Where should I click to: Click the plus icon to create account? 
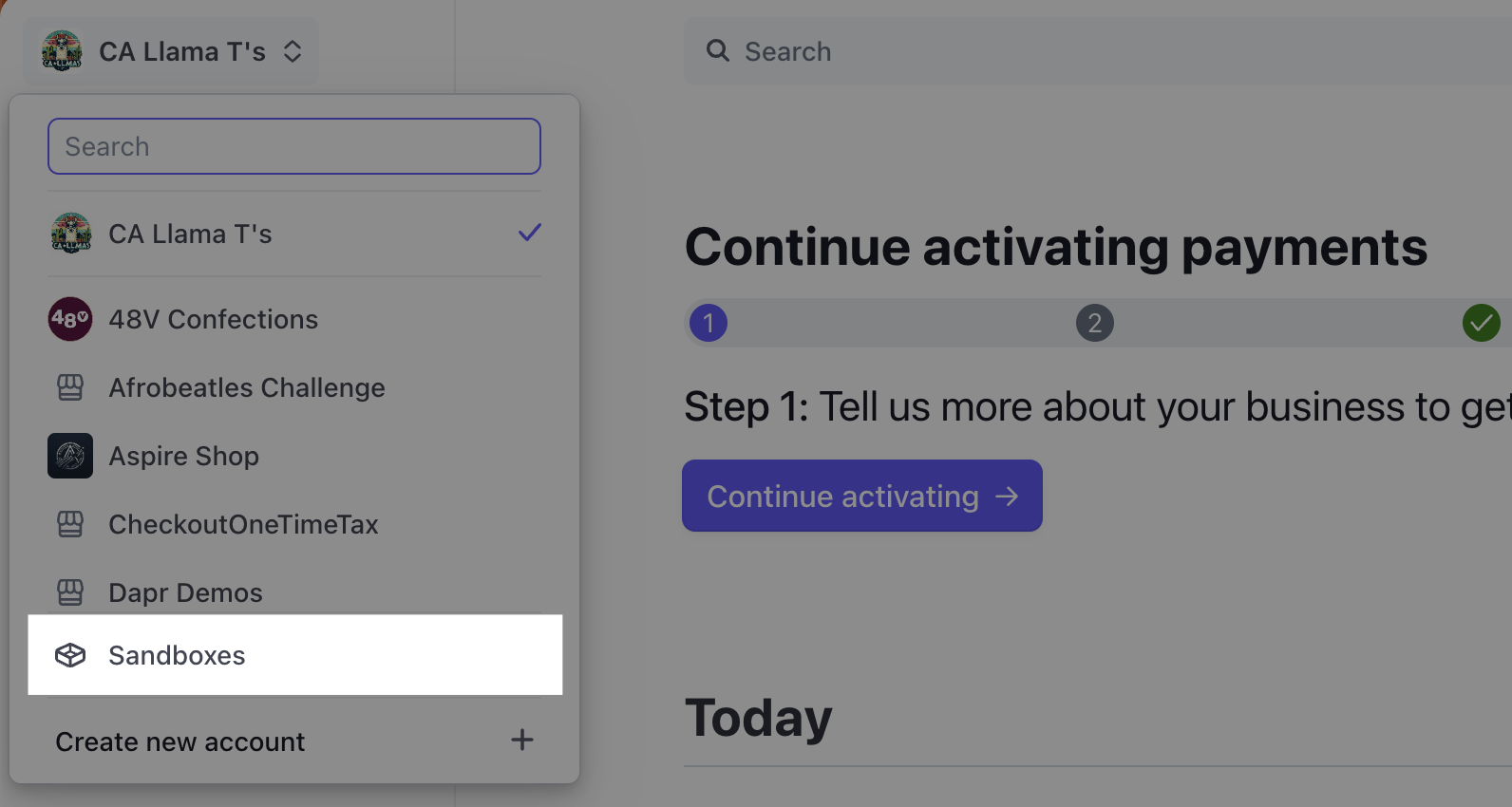[522, 741]
